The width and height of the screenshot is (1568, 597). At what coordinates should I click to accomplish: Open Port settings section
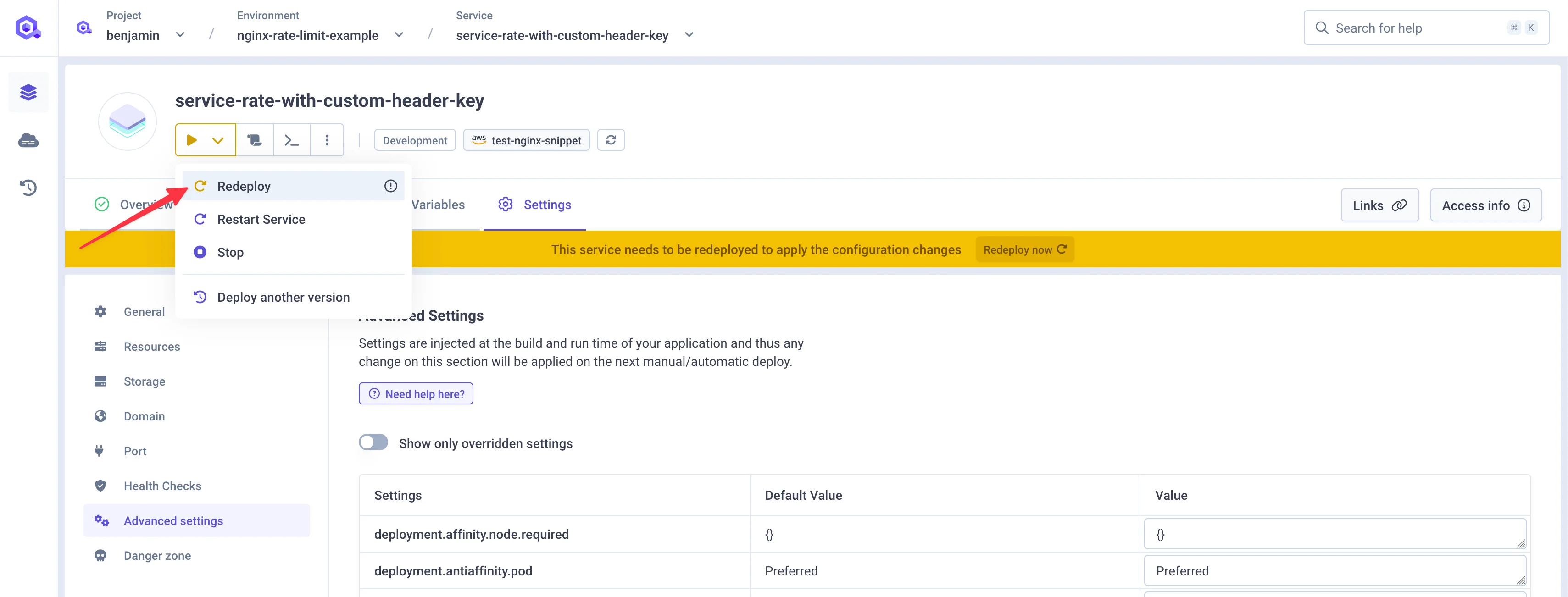[197, 451]
